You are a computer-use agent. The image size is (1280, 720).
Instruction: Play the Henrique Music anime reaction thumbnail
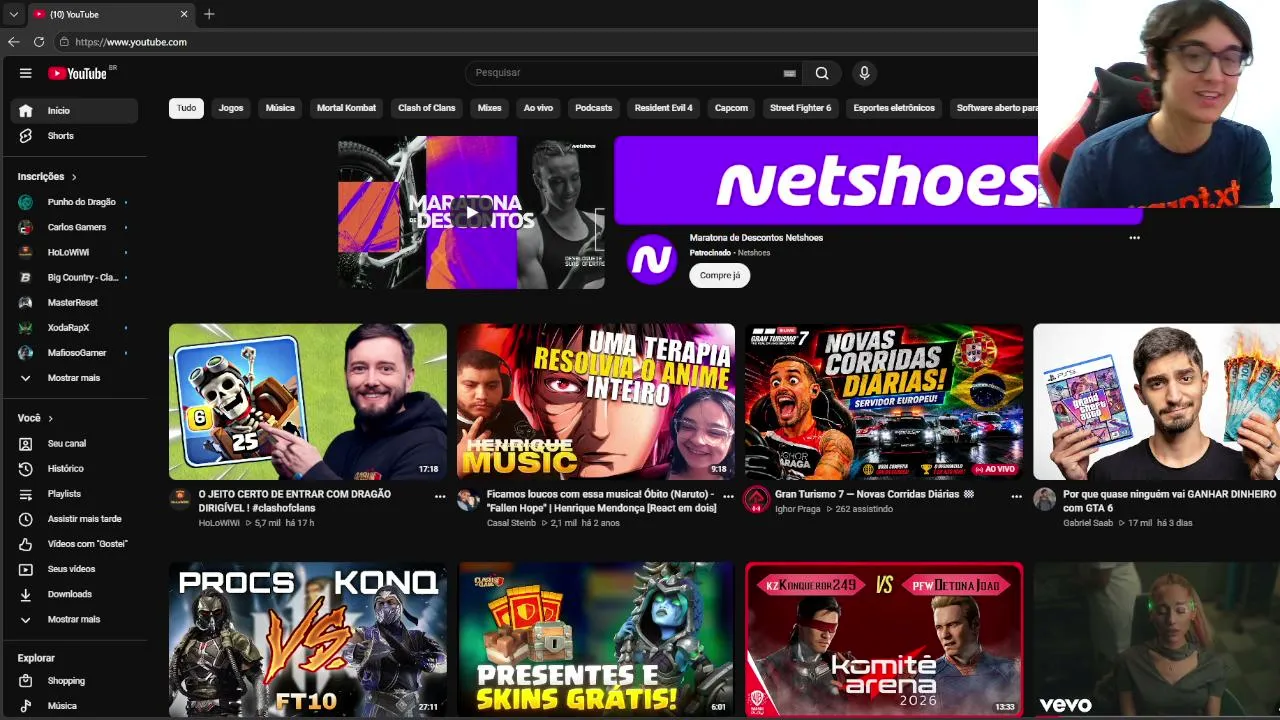point(596,402)
